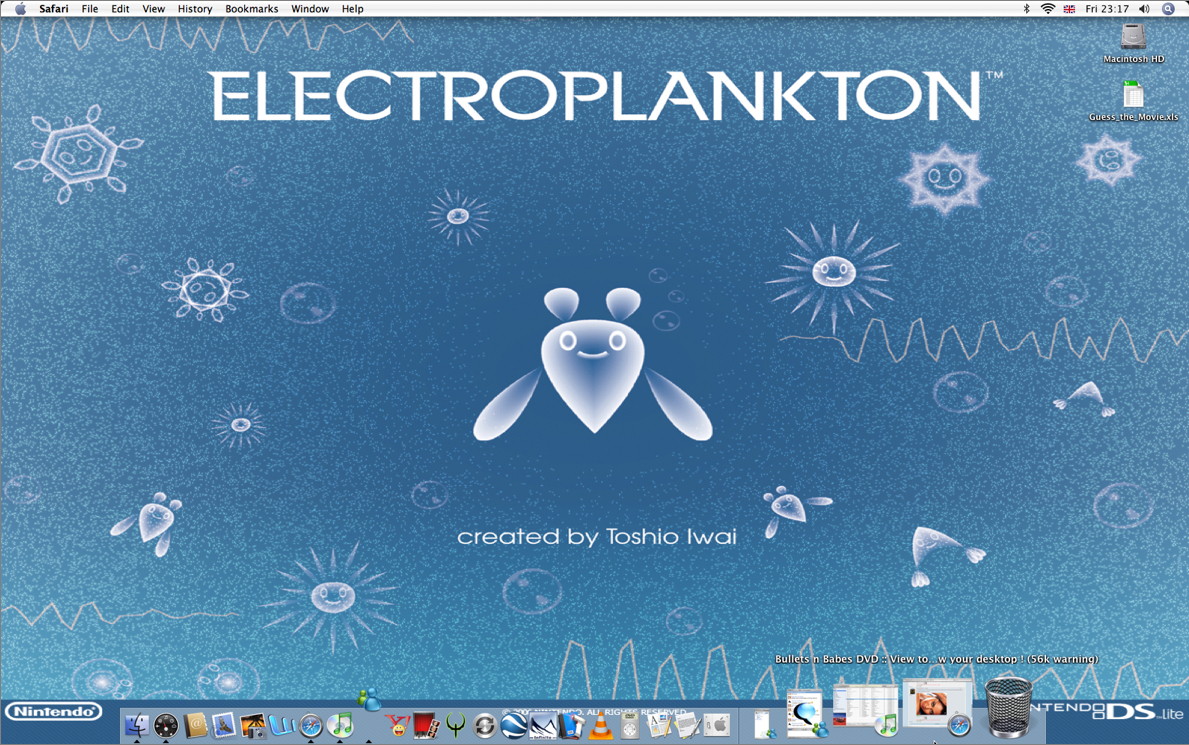Viewport: 1189px width, 745px height.
Task: Open the Window menu
Action: (310, 9)
